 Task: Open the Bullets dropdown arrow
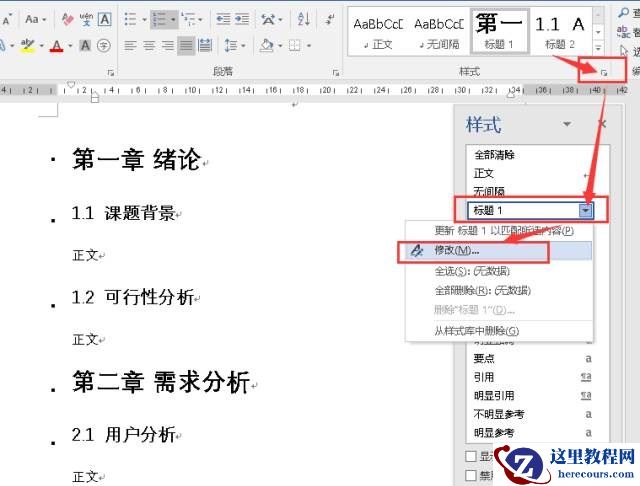(144, 19)
